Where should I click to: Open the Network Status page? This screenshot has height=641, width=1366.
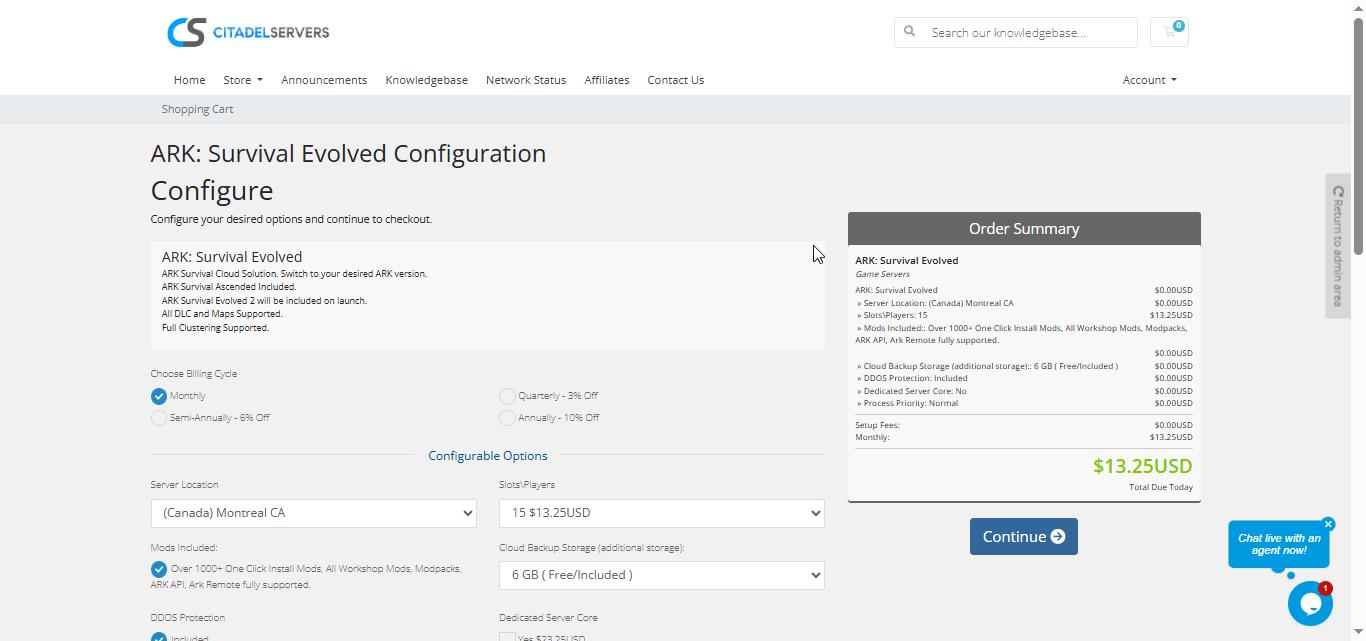(525, 80)
